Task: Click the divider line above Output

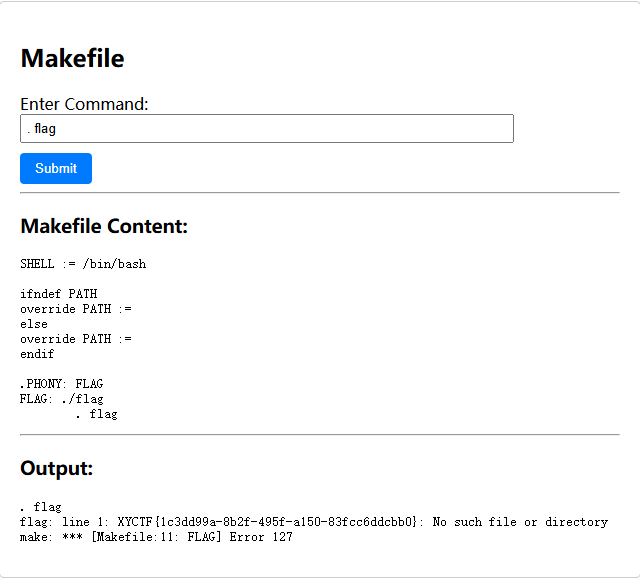Action: [x=320, y=435]
